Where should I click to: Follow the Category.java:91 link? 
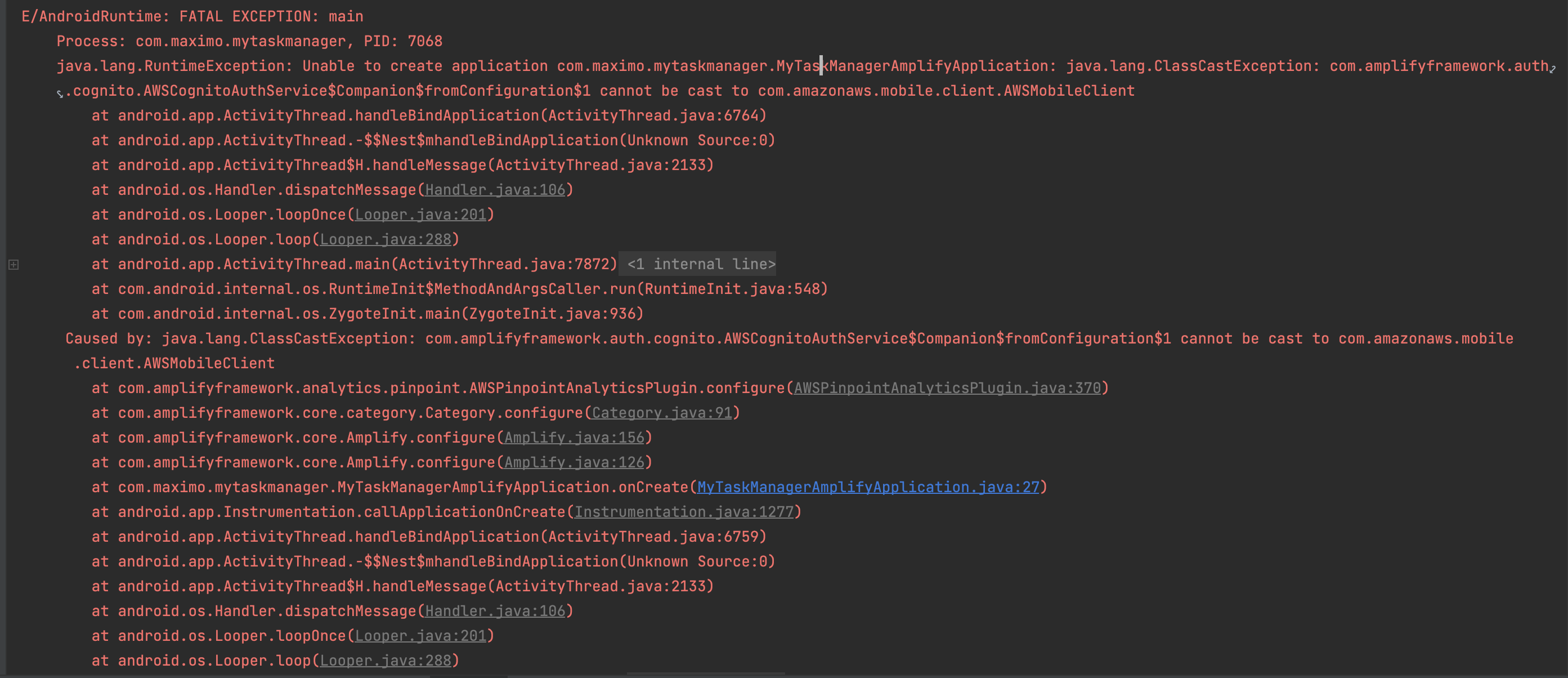click(662, 413)
